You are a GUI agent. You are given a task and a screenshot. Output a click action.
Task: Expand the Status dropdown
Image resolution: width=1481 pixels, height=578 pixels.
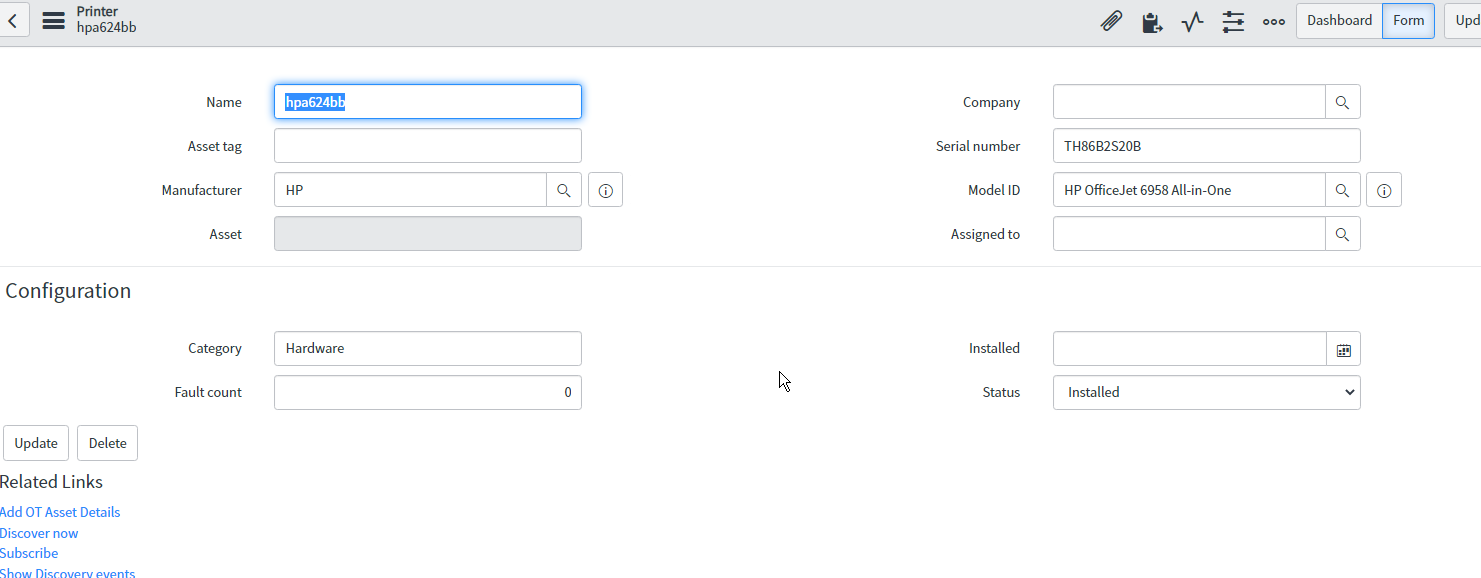point(1207,393)
